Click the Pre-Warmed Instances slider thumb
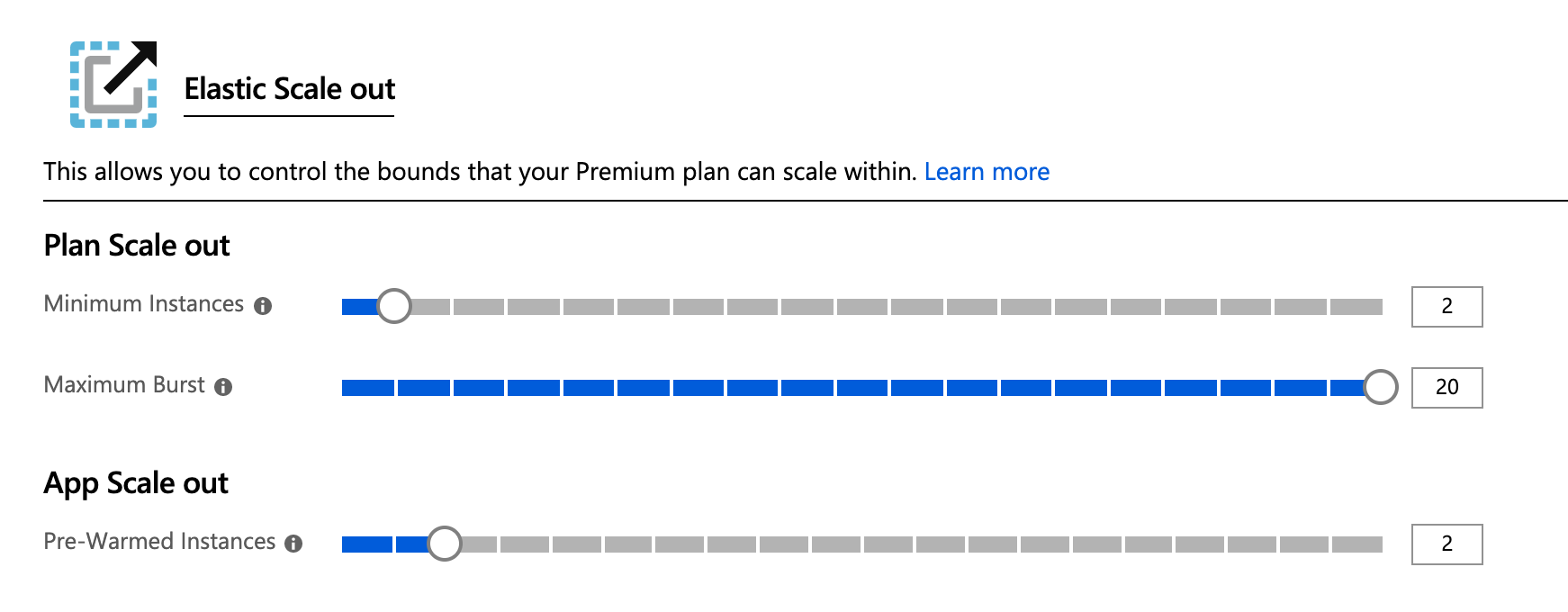This screenshot has width=1568, height=612. pyautogui.click(x=443, y=543)
